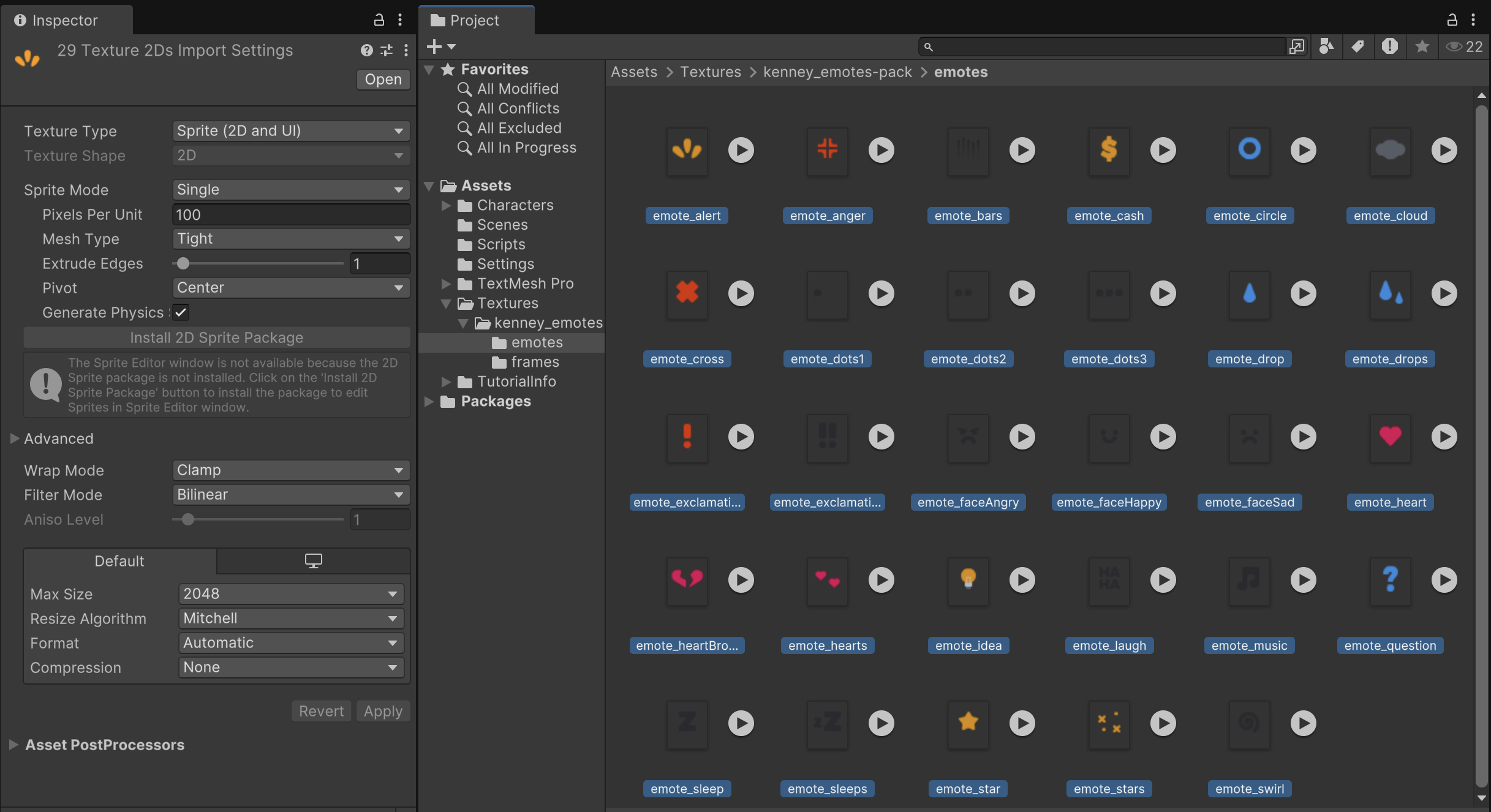Toggle hidden packages visibility eye count

[x=1465, y=47]
